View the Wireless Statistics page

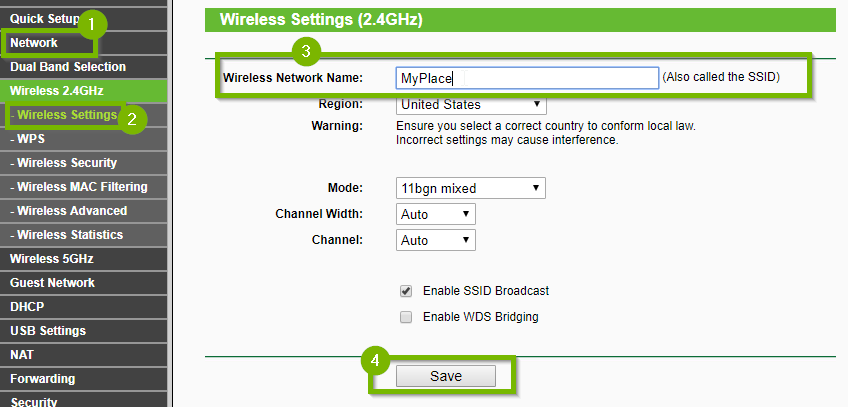[x=84, y=235]
